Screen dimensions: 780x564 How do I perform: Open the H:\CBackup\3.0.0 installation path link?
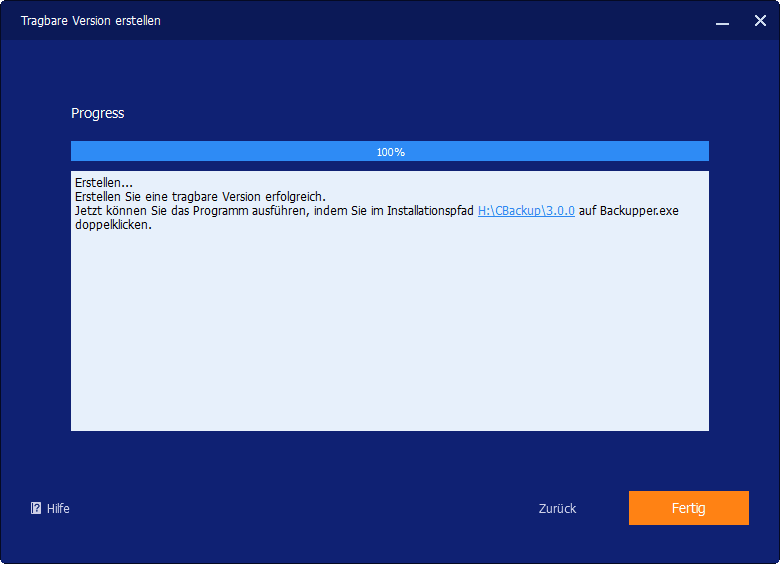pyautogui.click(x=526, y=212)
